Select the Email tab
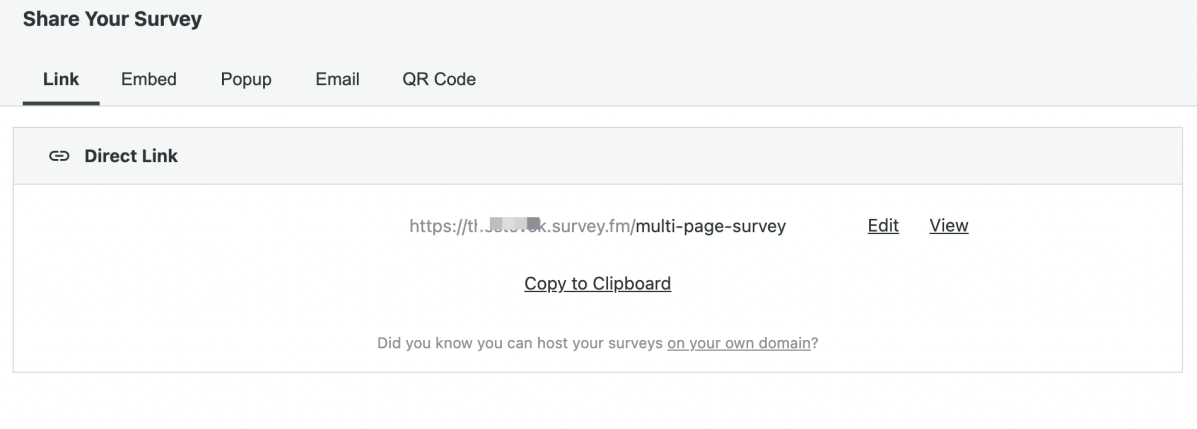The image size is (1197, 429). pyautogui.click(x=337, y=79)
